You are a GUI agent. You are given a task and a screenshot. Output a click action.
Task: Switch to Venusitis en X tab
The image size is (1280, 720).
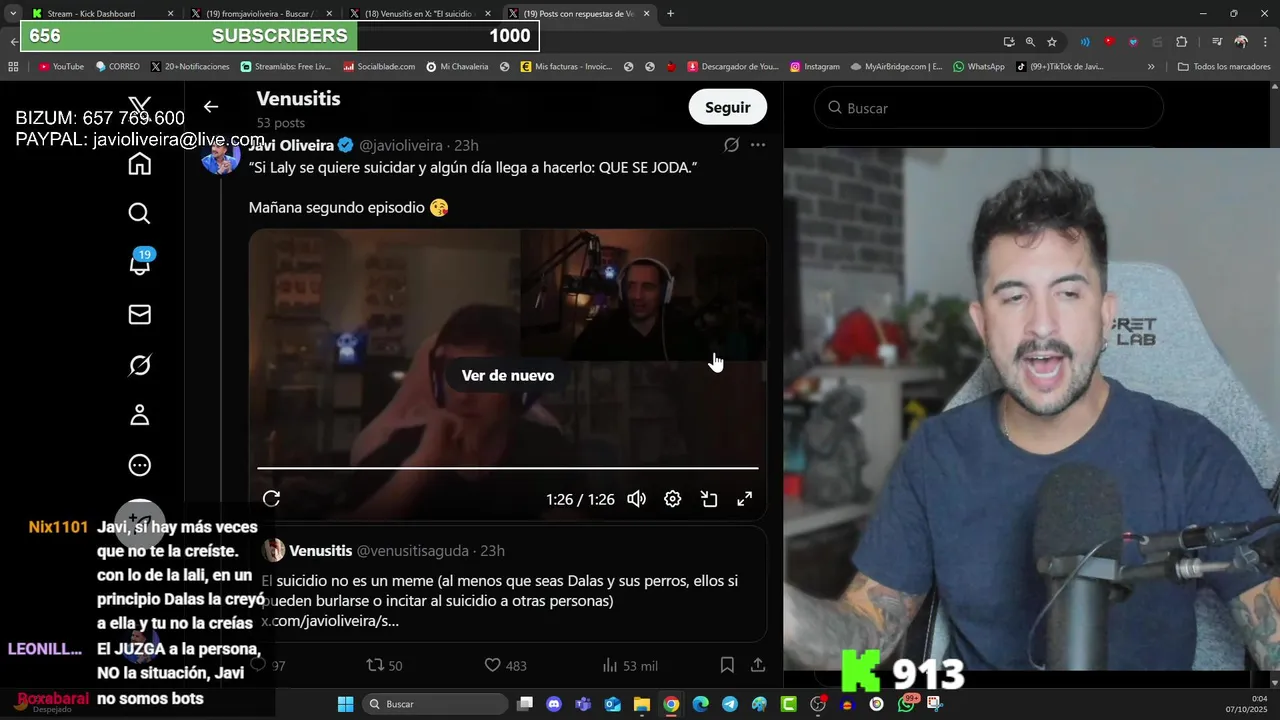[420, 13]
